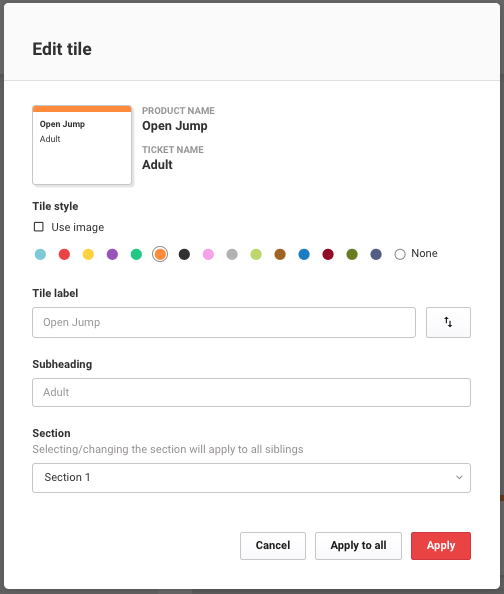Image resolution: width=504 pixels, height=594 pixels.
Task: Choose the black color swatch
Action: click(x=184, y=254)
